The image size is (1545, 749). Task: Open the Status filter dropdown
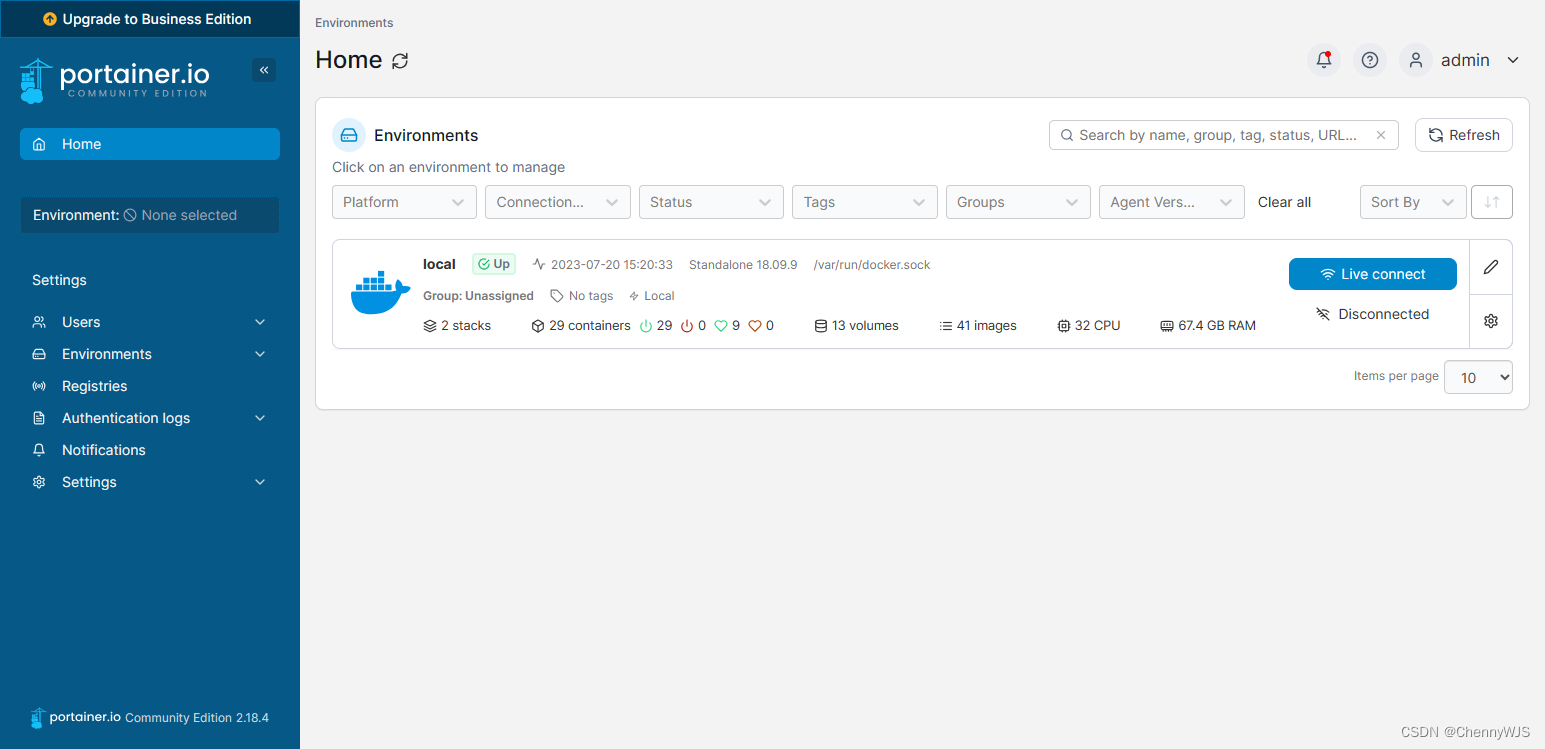(711, 202)
